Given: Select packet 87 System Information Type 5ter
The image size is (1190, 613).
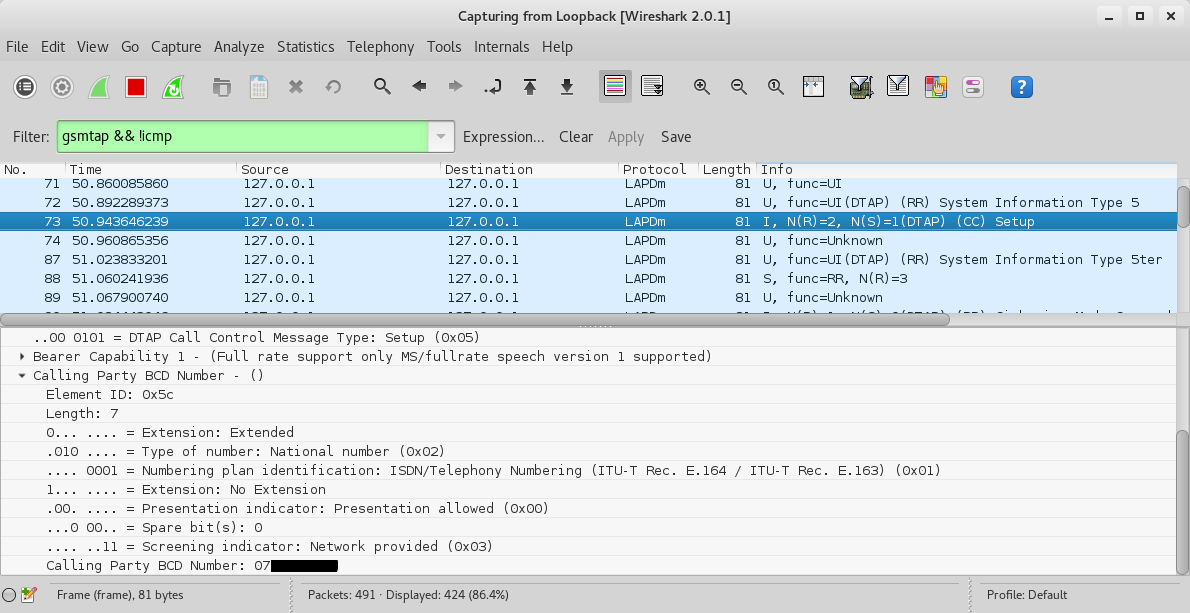Looking at the screenshot, I should tap(588, 259).
